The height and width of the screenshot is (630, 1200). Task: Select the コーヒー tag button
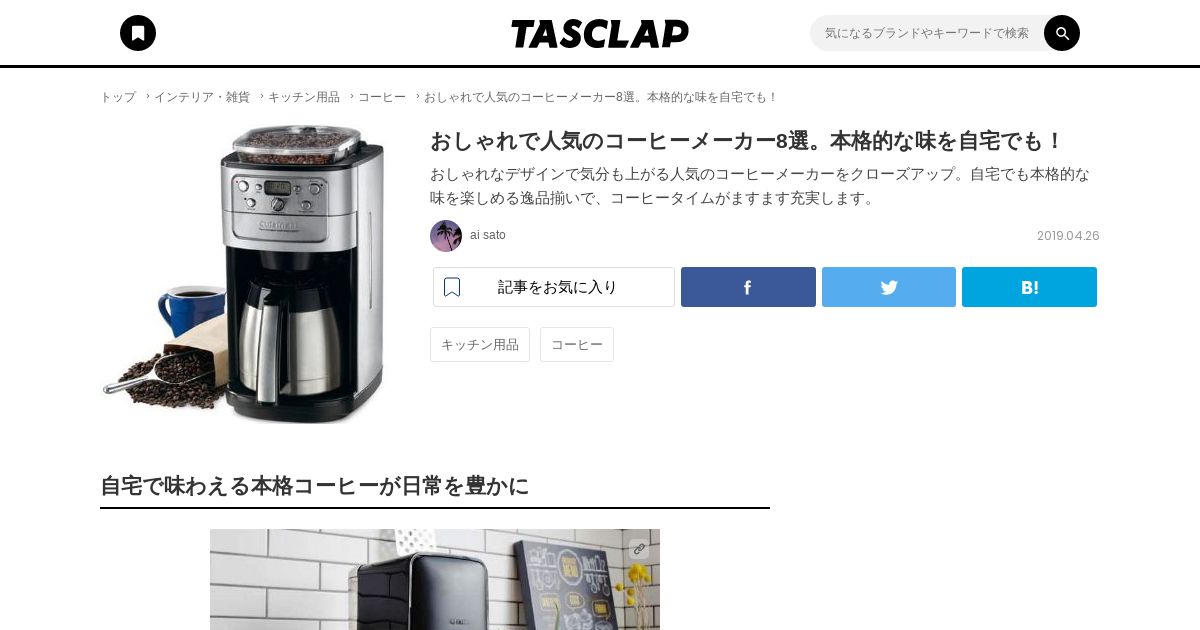click(577, 344)
